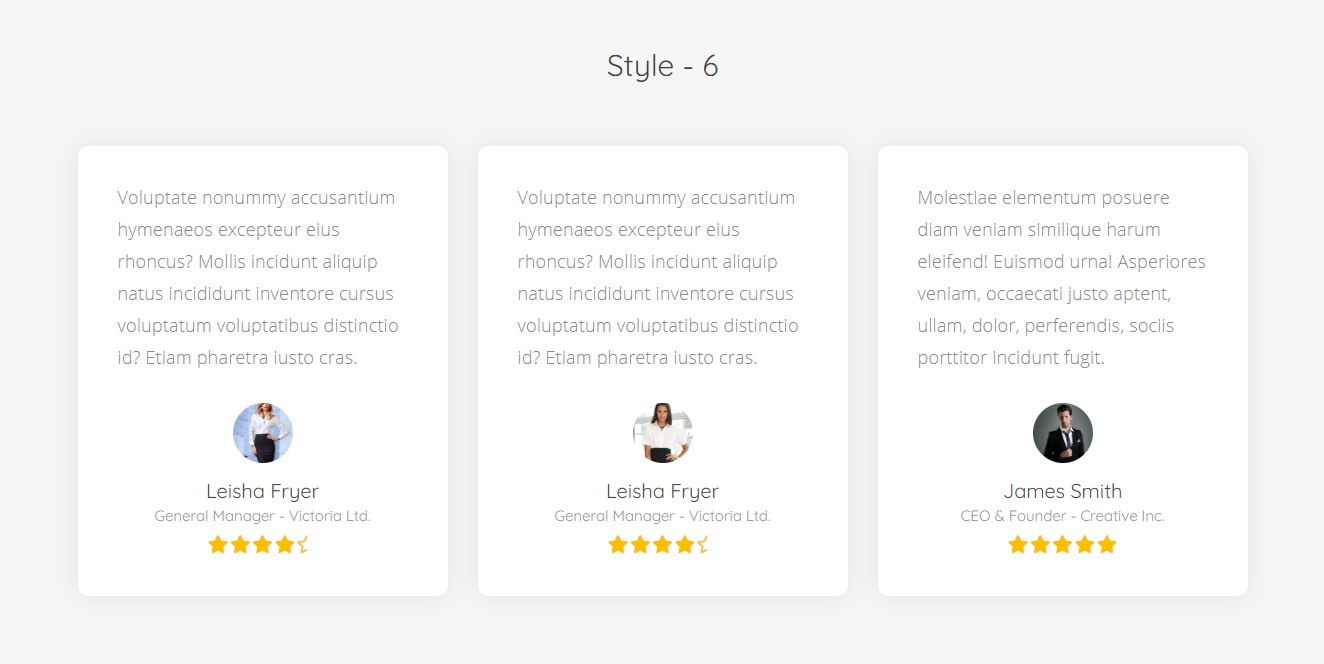Click the half star in the middle card's rating

point(703,545)
